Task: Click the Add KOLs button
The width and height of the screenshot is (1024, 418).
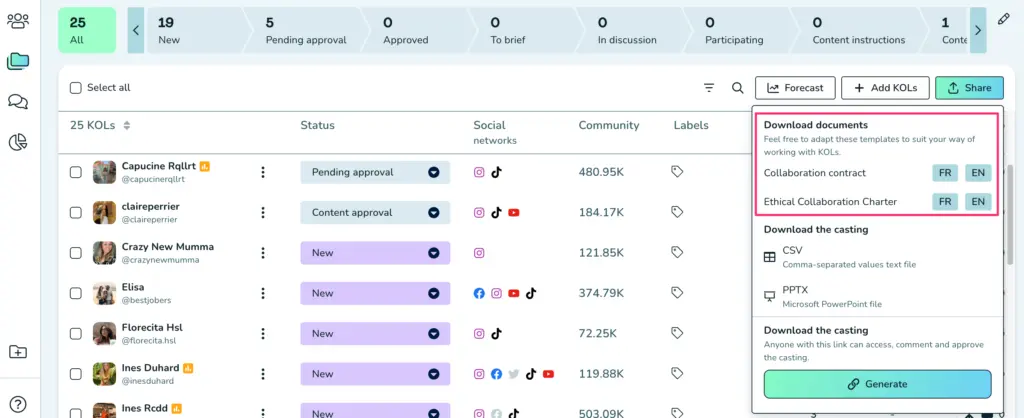Action: [885, 88]
